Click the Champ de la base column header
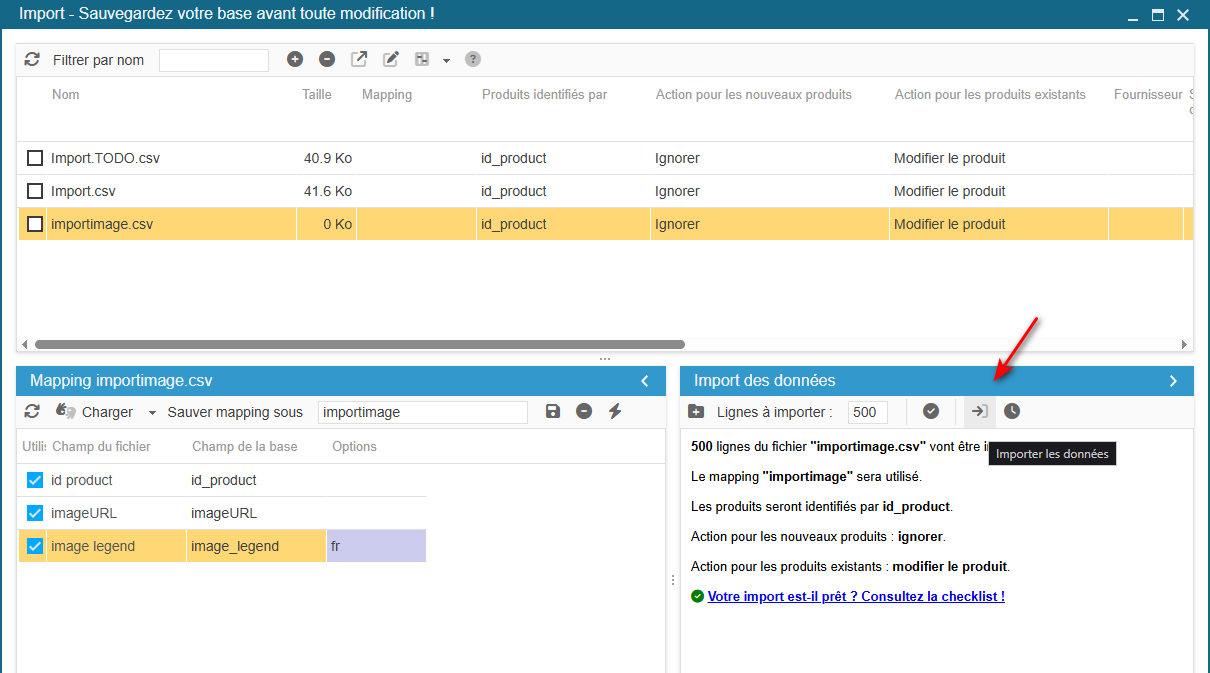The height and width of the screenshot is (673, 1210). (244, 446)
